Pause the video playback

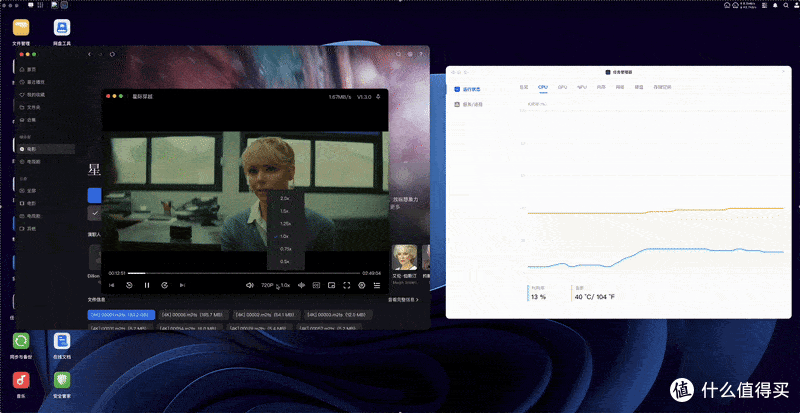point(147,285)
